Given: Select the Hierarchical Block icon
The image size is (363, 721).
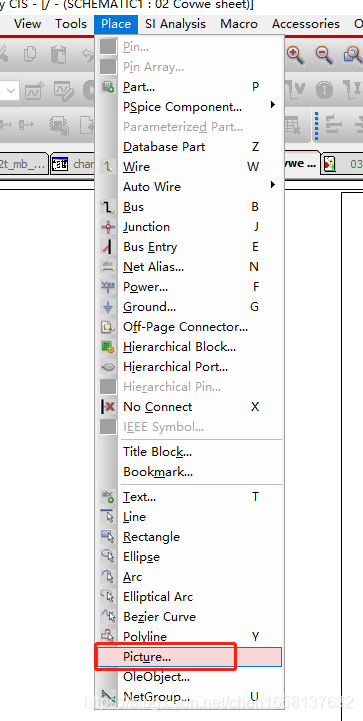Looking at the screenshot, I should click(108, 347).
